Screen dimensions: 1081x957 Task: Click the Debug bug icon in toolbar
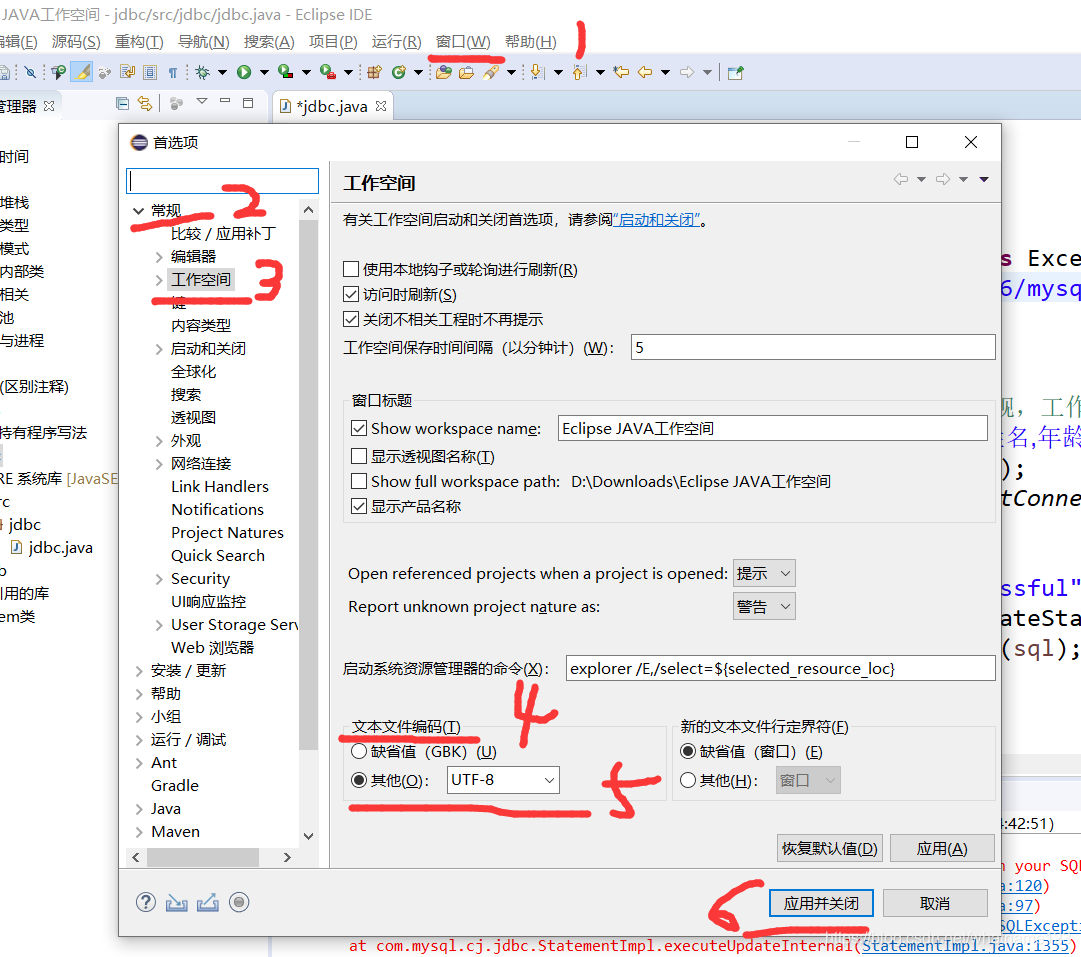203,72
